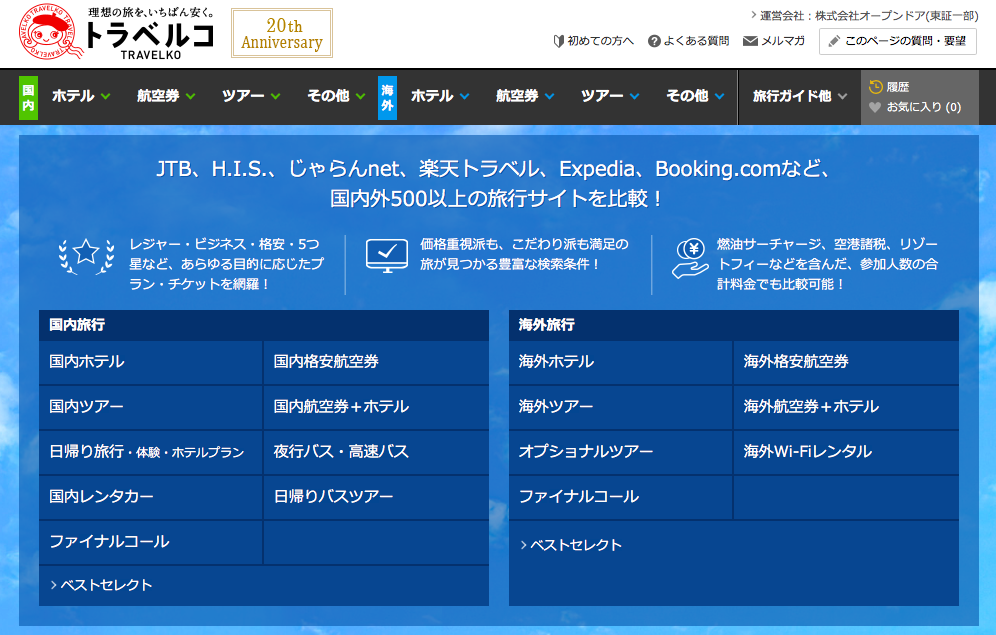Click the 国内旅行 panel heading

click(77, 325)
